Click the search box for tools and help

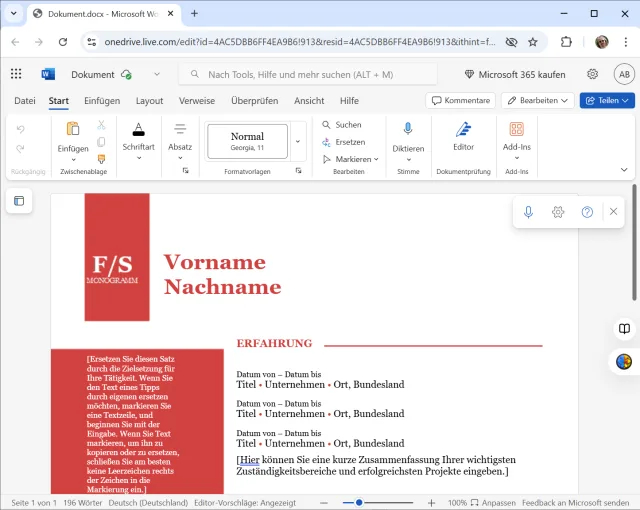click(308, 75)
